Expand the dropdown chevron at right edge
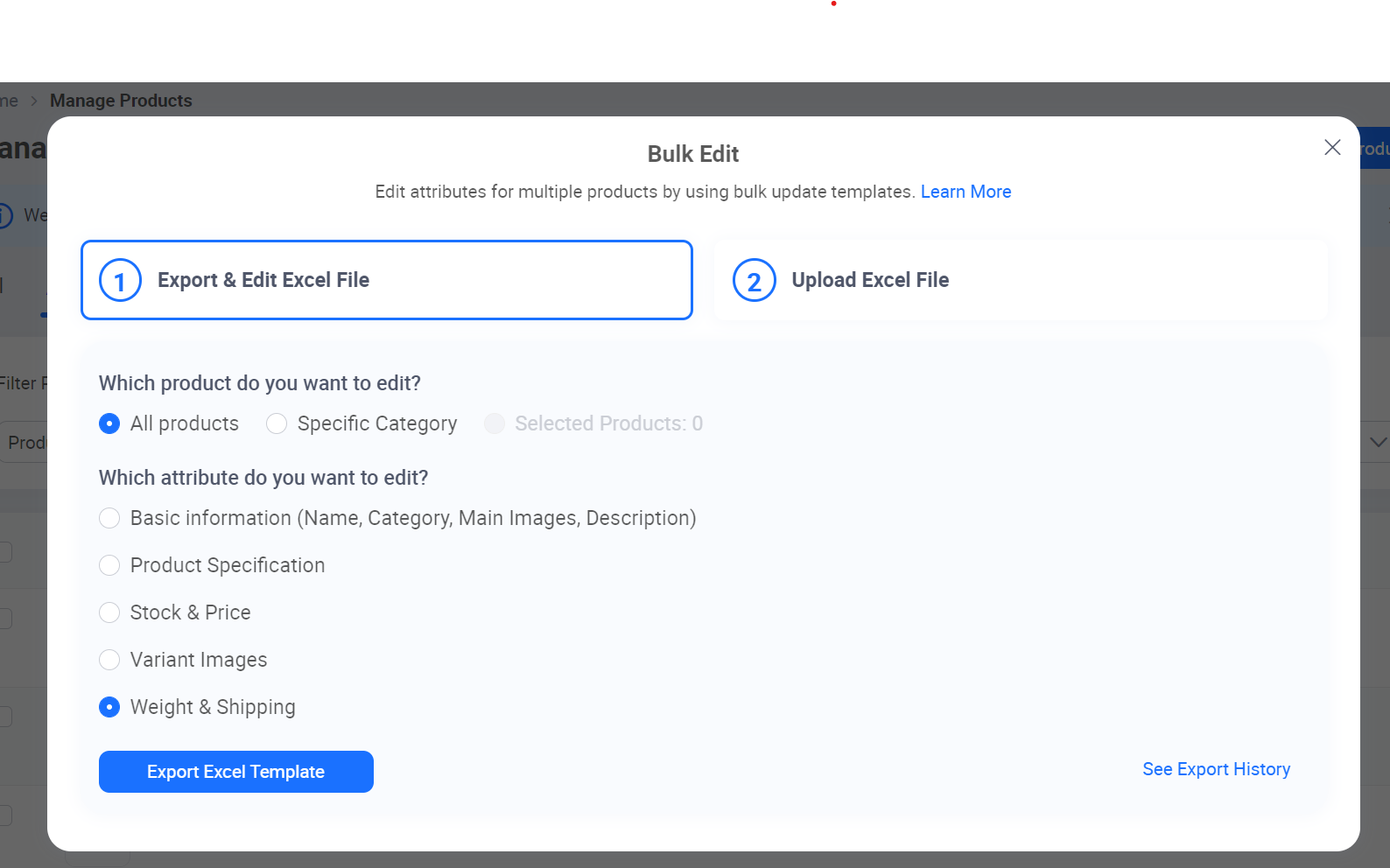The image size is (1390, 868). (x=1377, y=443)
